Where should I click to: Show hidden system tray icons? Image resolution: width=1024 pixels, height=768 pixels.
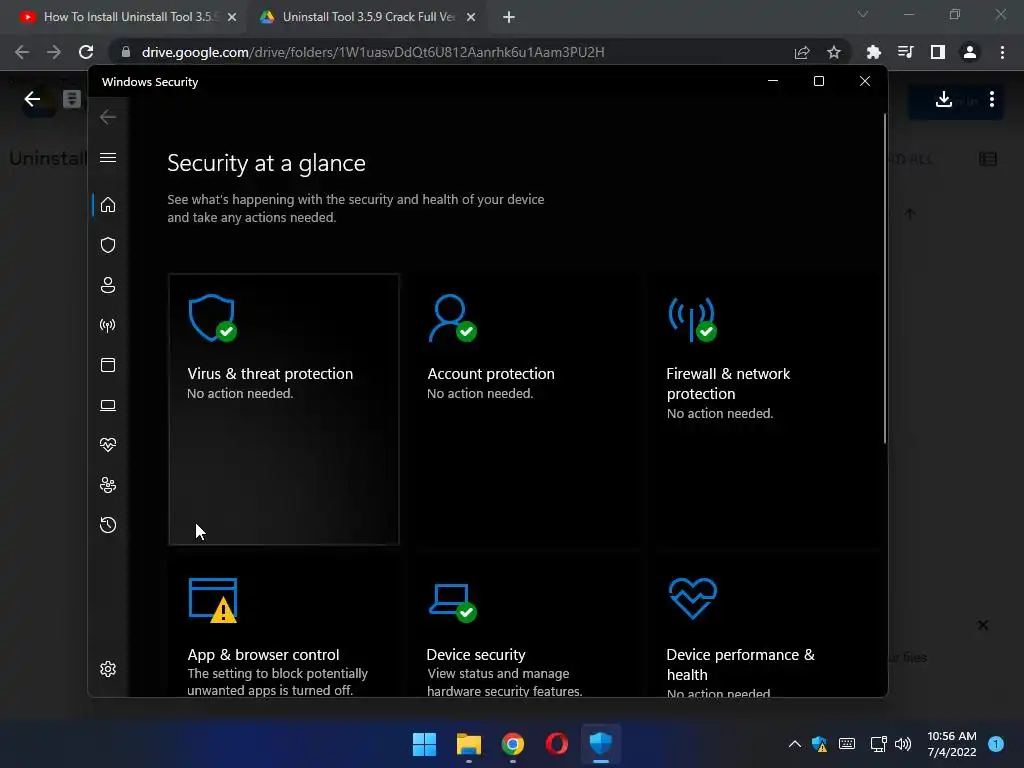(x=795, y=744)
